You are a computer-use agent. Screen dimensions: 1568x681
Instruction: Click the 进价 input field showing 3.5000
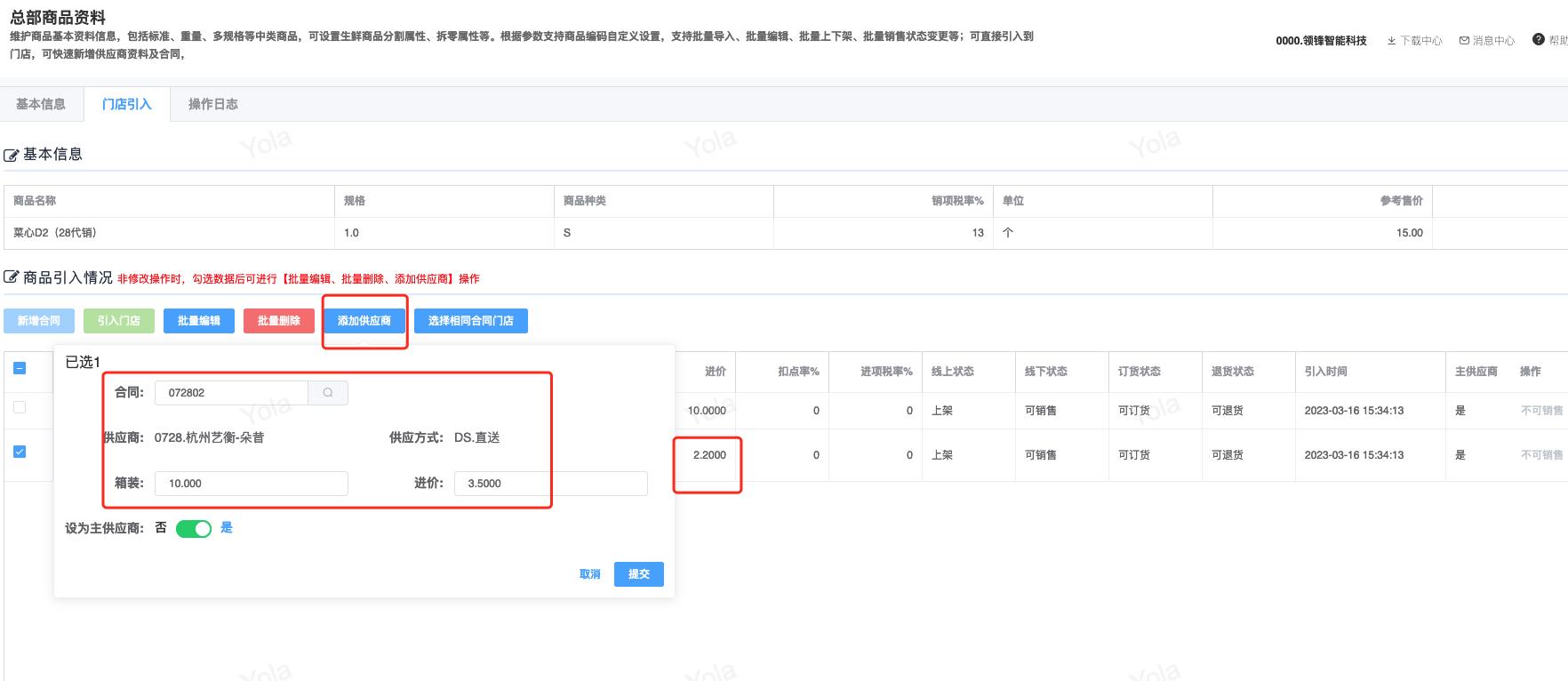pyautogui.click(x=551, y=484)
